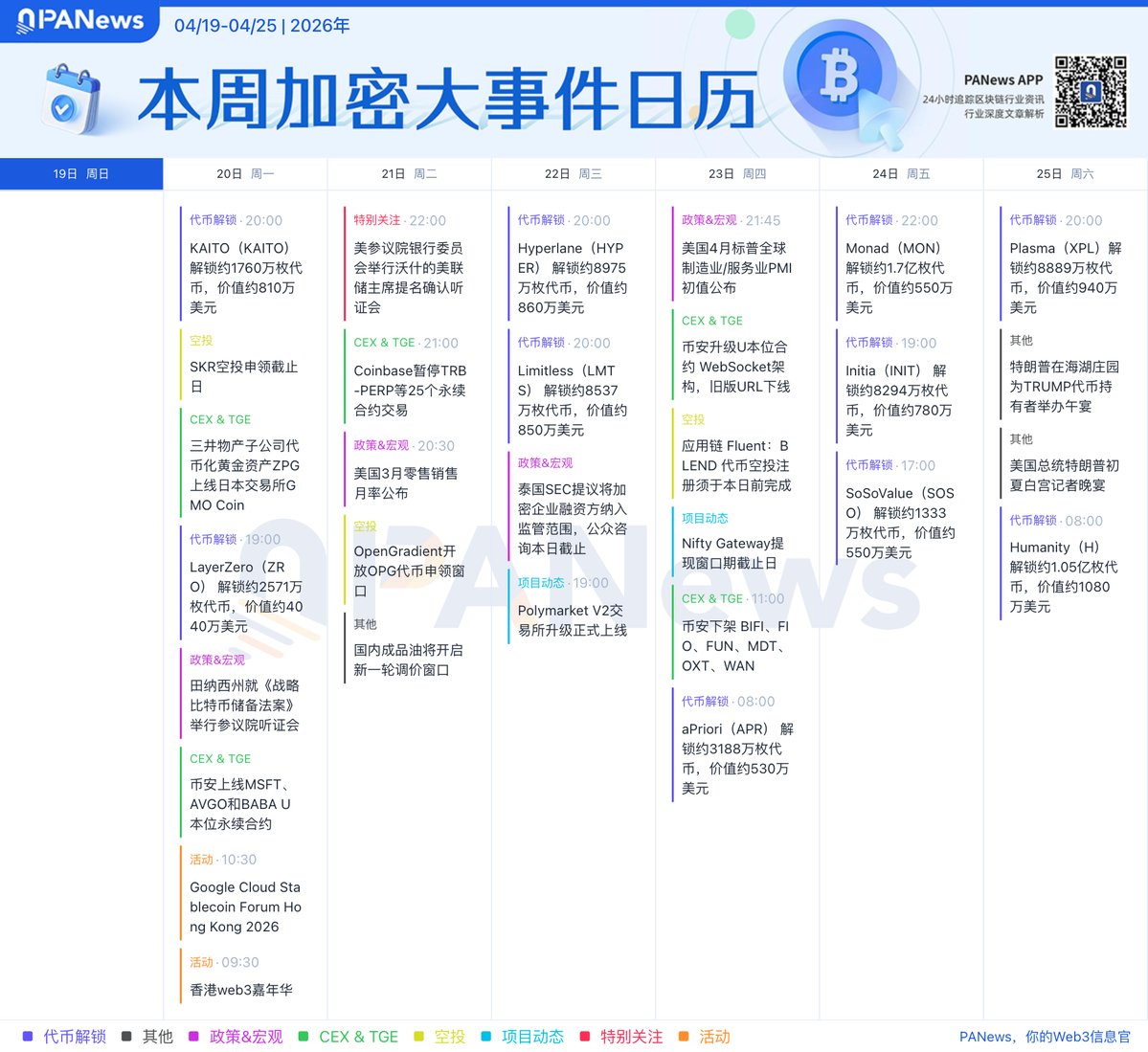The image size is (1148, 1052).
Task: Select the 22日 周三 day tab
Action: tap(573, 174)
